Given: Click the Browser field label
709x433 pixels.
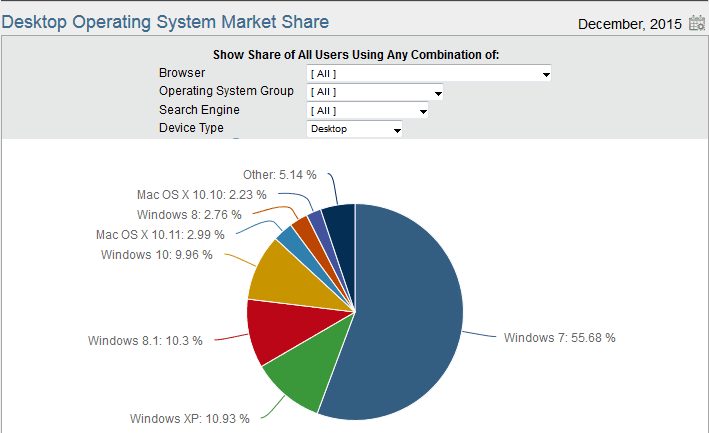Looking at the screenshot, I should [x=182, y=73].
